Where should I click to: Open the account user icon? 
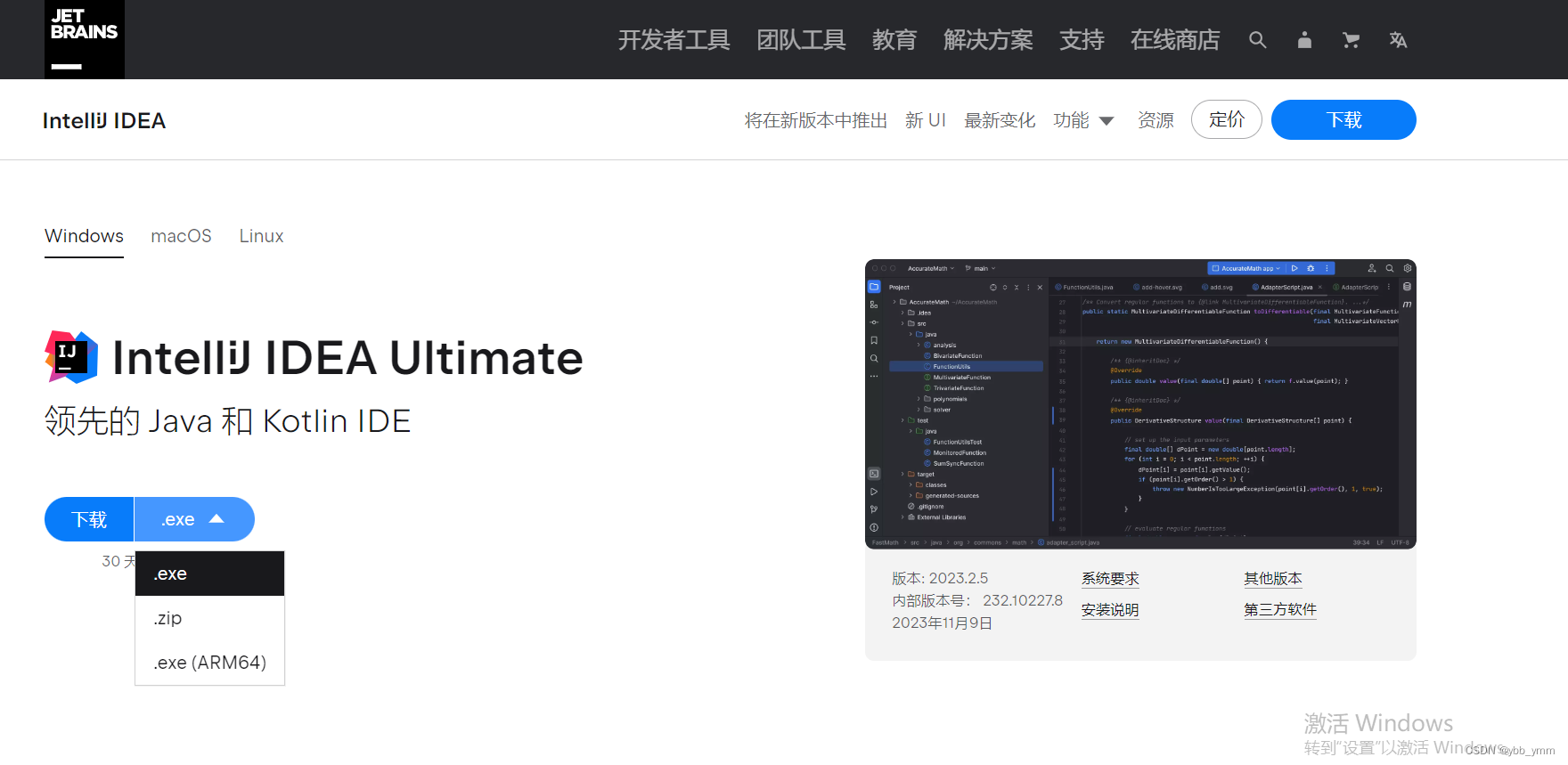tap(1304, 40)
